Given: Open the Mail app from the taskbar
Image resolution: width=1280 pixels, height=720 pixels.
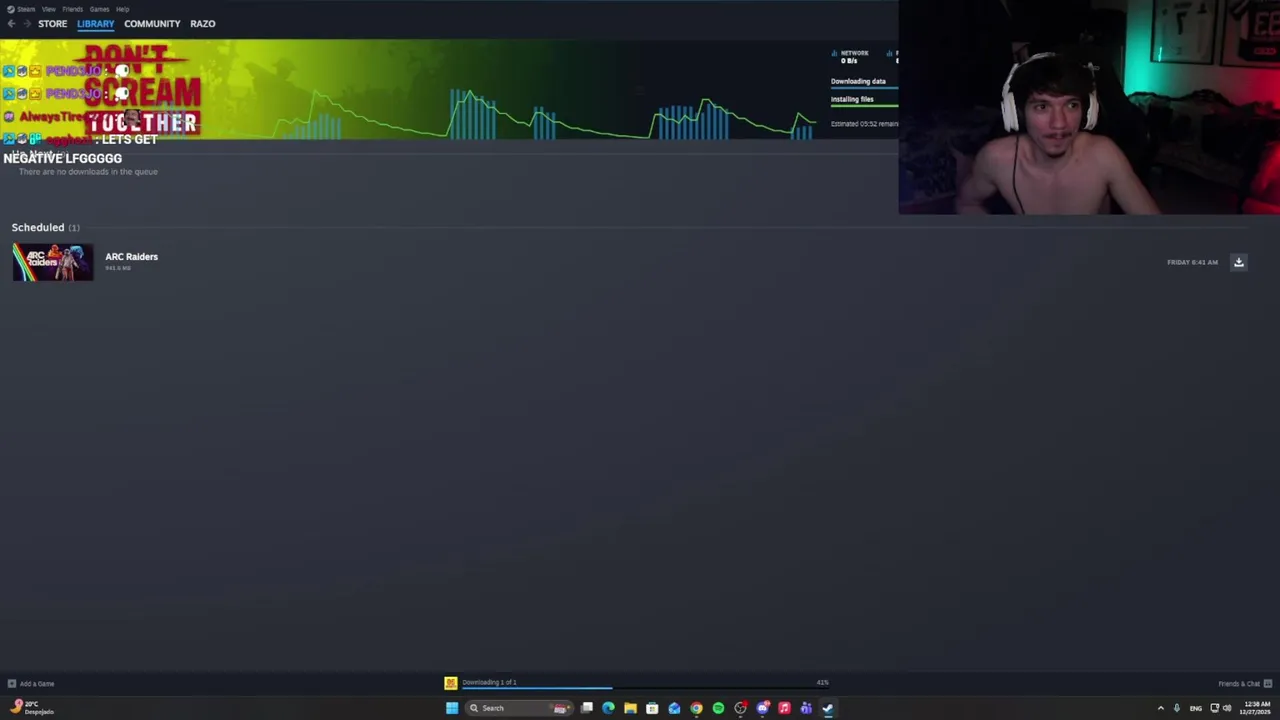Looking at the screenshot, I should click(x=674, y=708).
